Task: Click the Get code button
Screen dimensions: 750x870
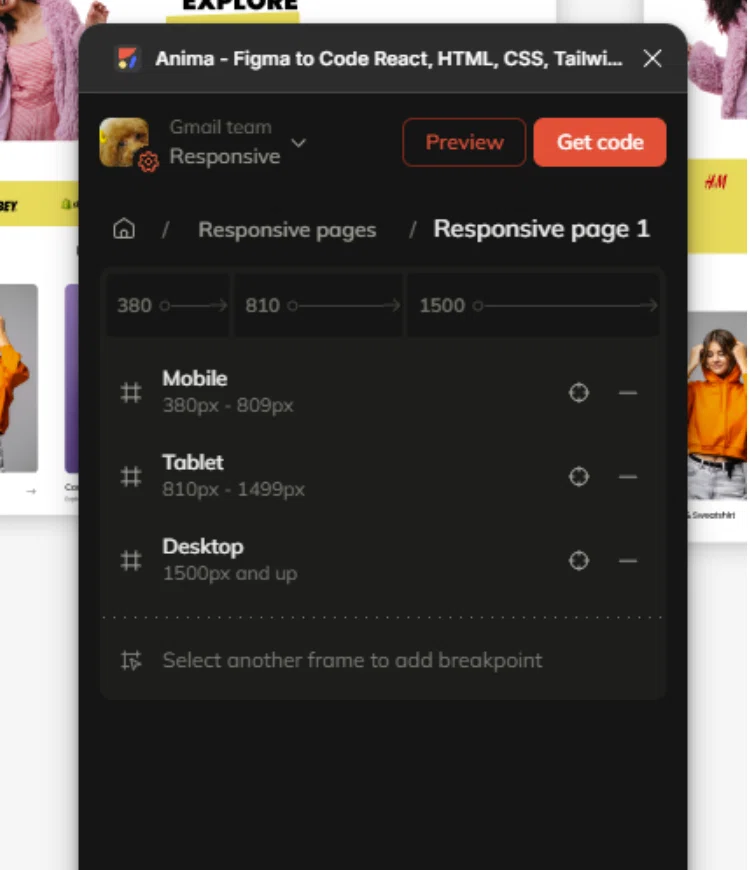Action: [x=600, y=142]
